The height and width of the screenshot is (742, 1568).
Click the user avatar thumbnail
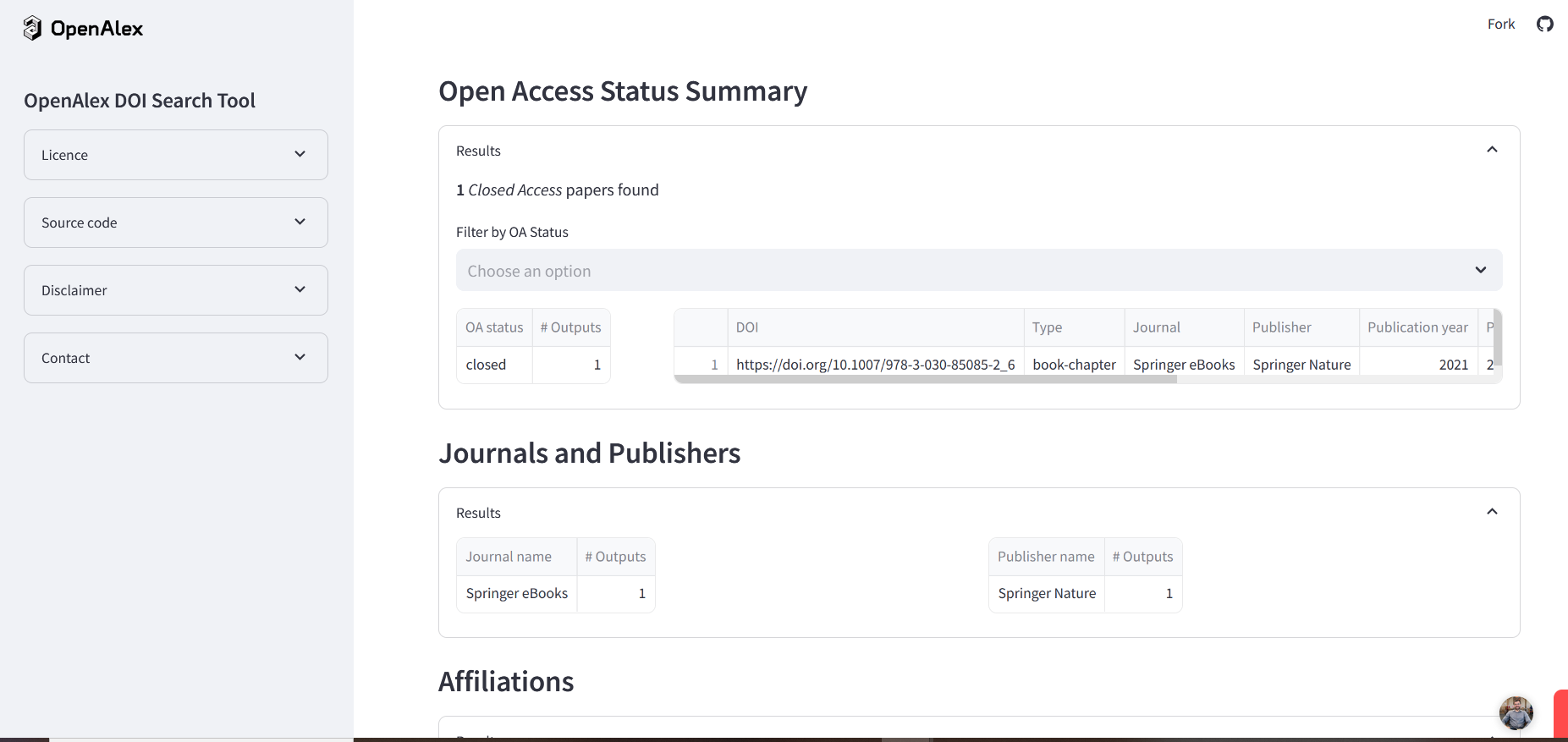pyautogui.click(x=1516, y=712)
